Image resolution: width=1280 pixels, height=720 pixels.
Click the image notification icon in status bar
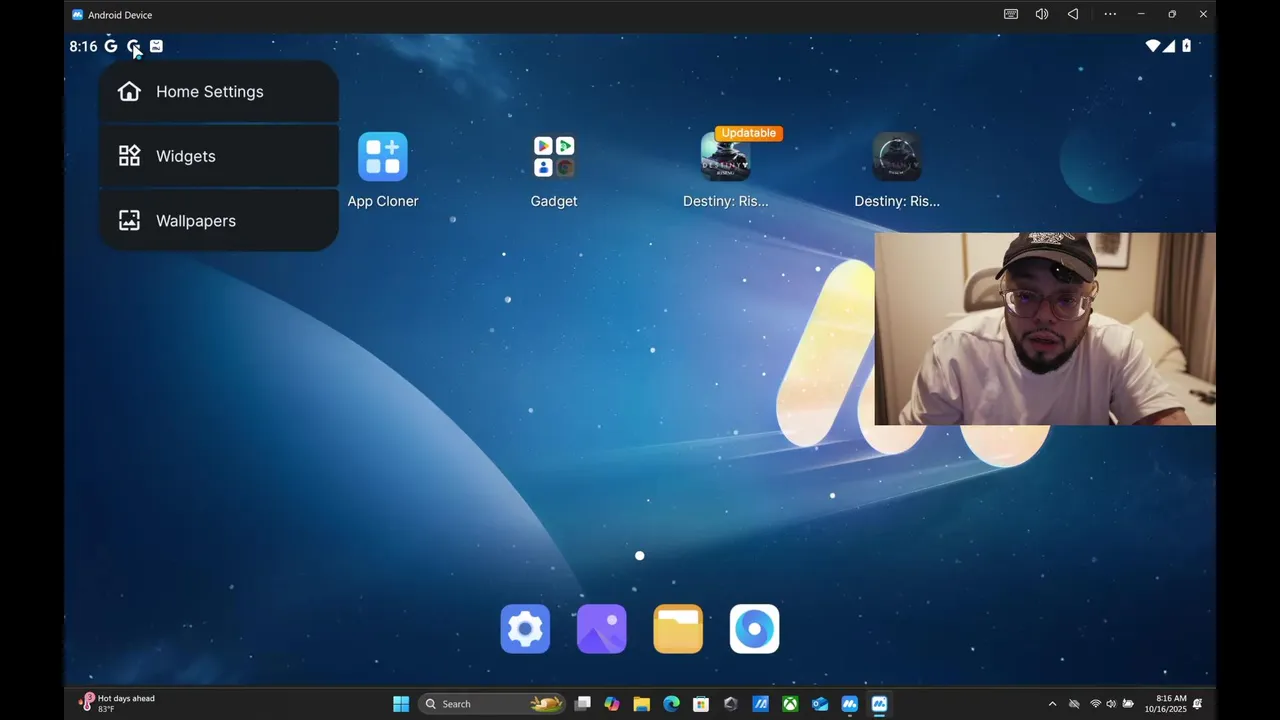(156, 46)
